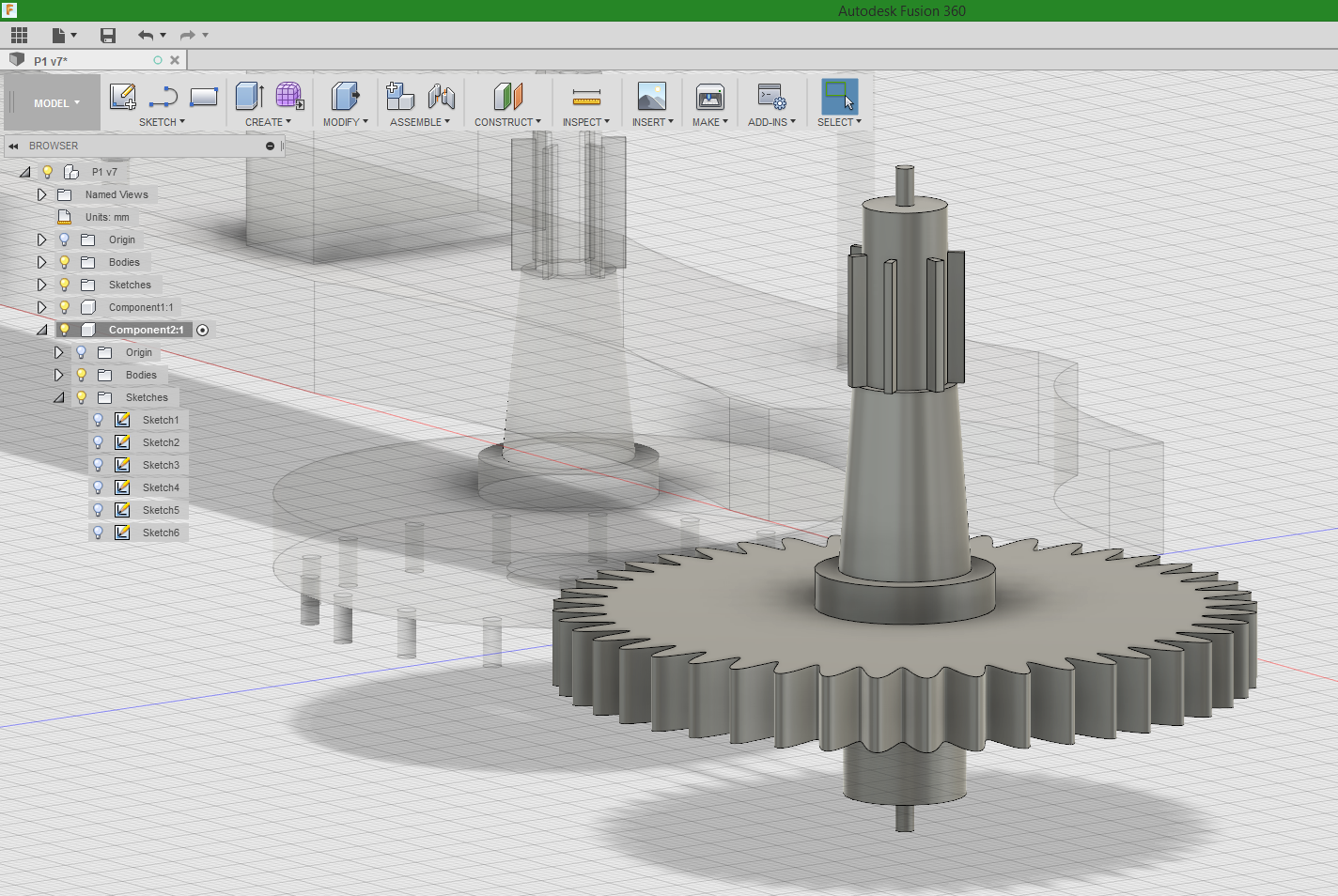Toggle visibility bulb of Component1:1

pyautogui.click(x=65, y=307)
